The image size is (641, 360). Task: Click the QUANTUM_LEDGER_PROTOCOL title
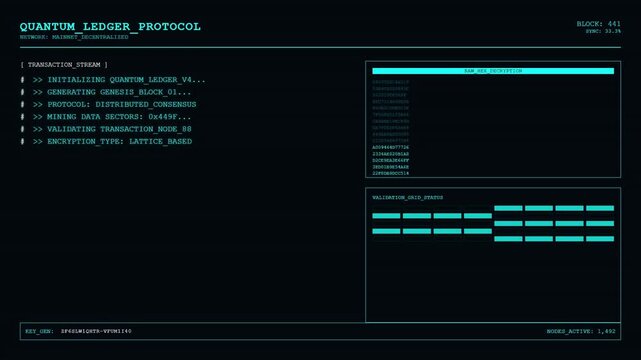110,27
